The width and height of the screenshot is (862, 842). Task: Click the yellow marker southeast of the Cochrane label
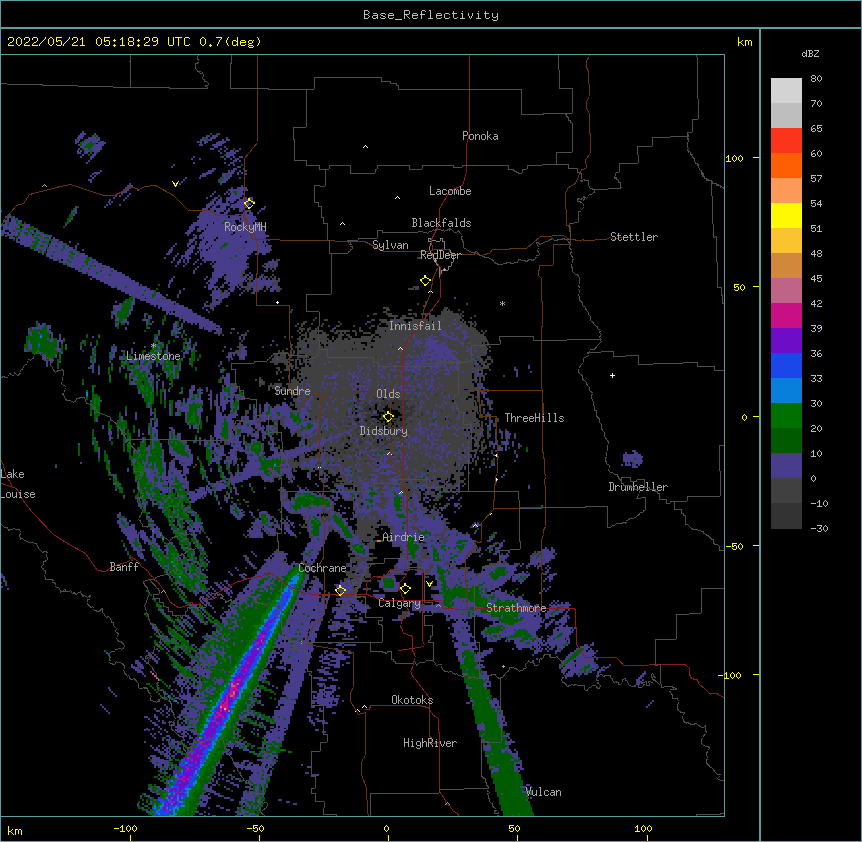[x=340, y=590]
